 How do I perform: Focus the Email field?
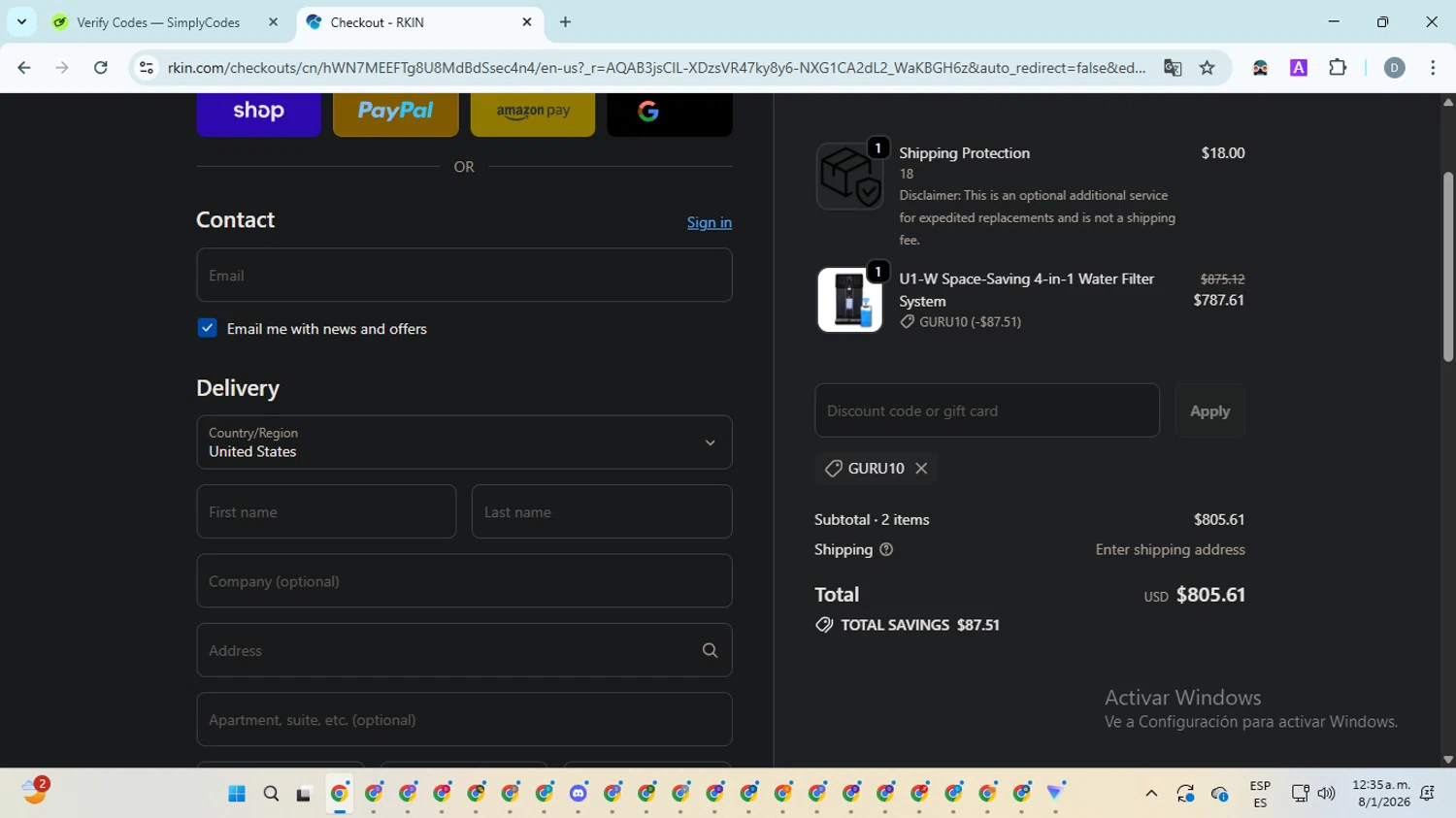(464, 275)
